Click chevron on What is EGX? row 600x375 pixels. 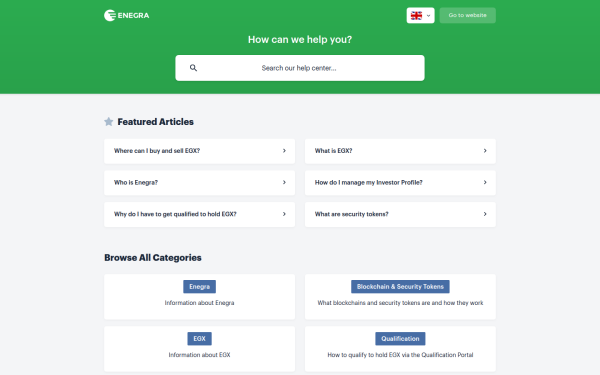click(485, 151)
